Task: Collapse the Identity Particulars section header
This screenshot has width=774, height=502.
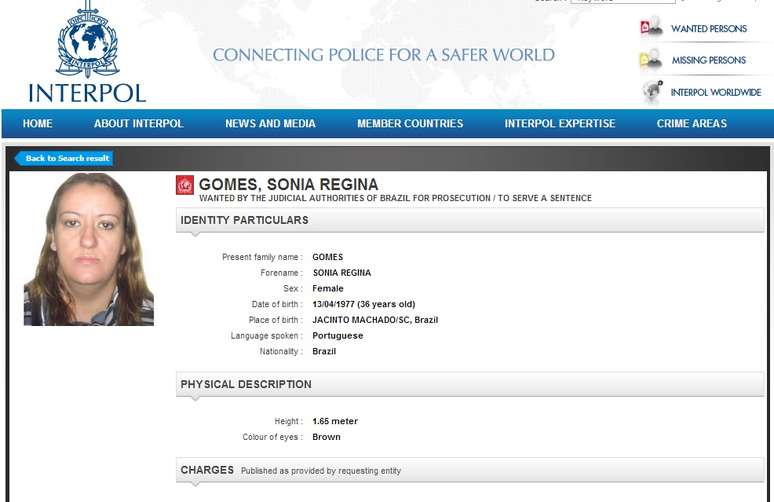Action: point(469,220)
